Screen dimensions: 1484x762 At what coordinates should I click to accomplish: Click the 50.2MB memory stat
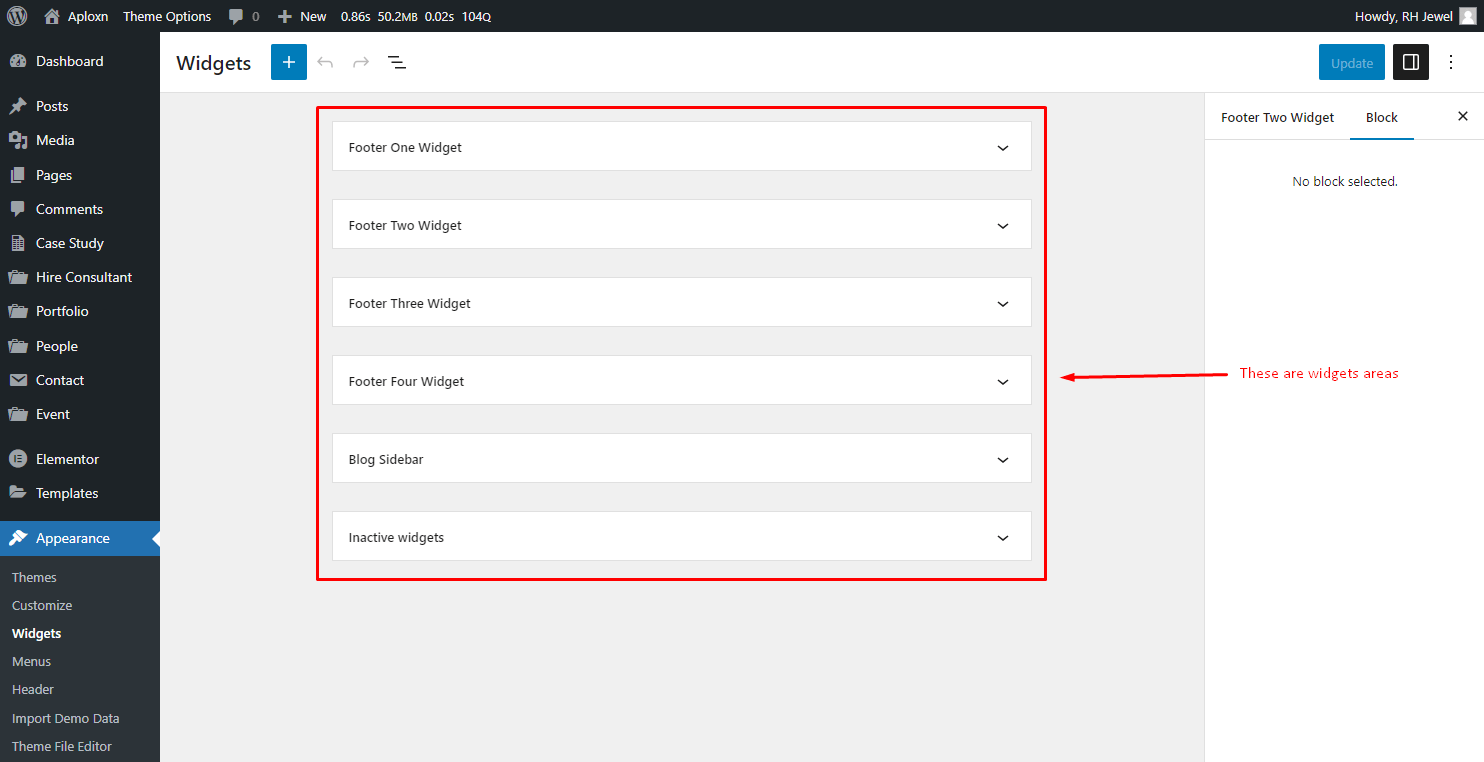398,16
